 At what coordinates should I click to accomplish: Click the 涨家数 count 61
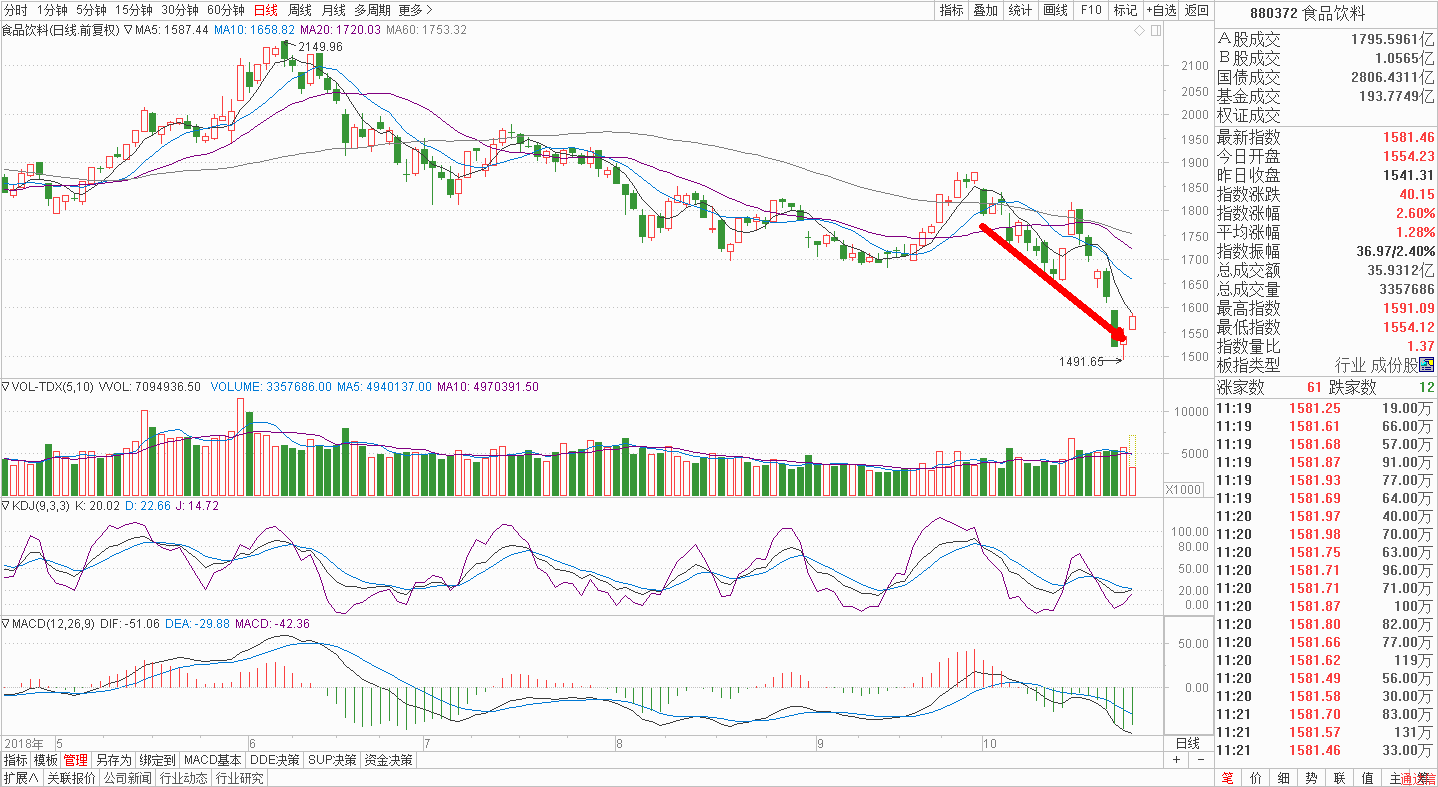[1313, 388]
